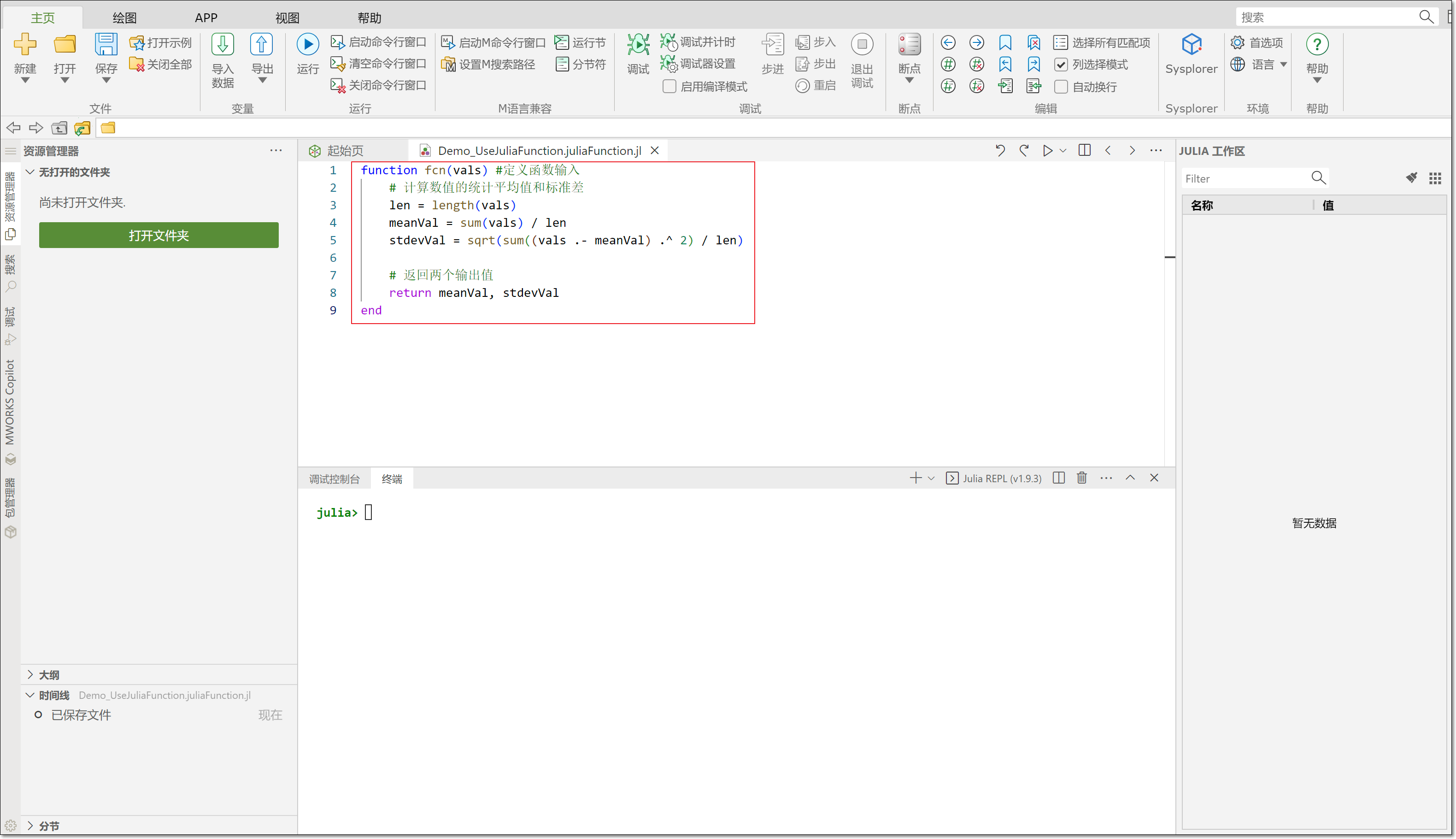Switch to the Plot (绘图) ribbon tab

(124, 18)
